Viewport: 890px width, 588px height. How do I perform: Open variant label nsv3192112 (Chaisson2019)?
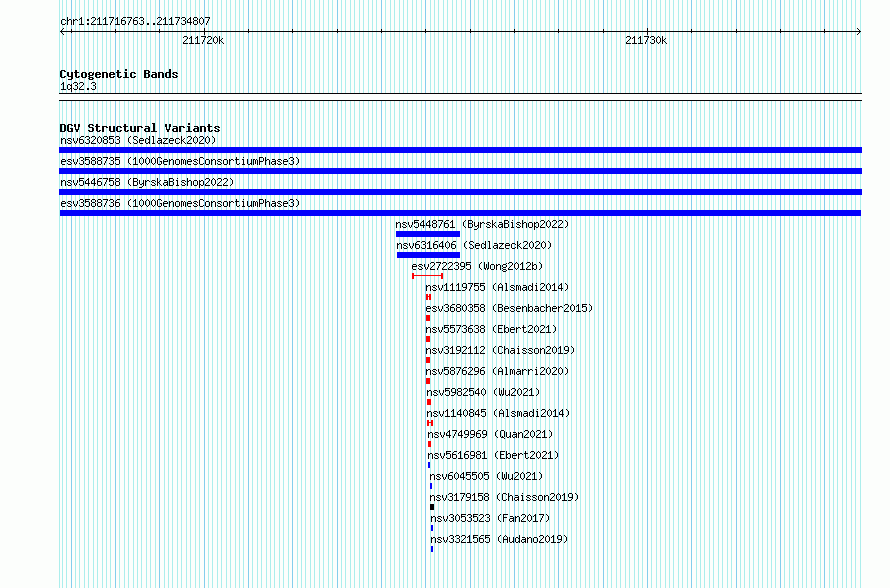(500, 350)
